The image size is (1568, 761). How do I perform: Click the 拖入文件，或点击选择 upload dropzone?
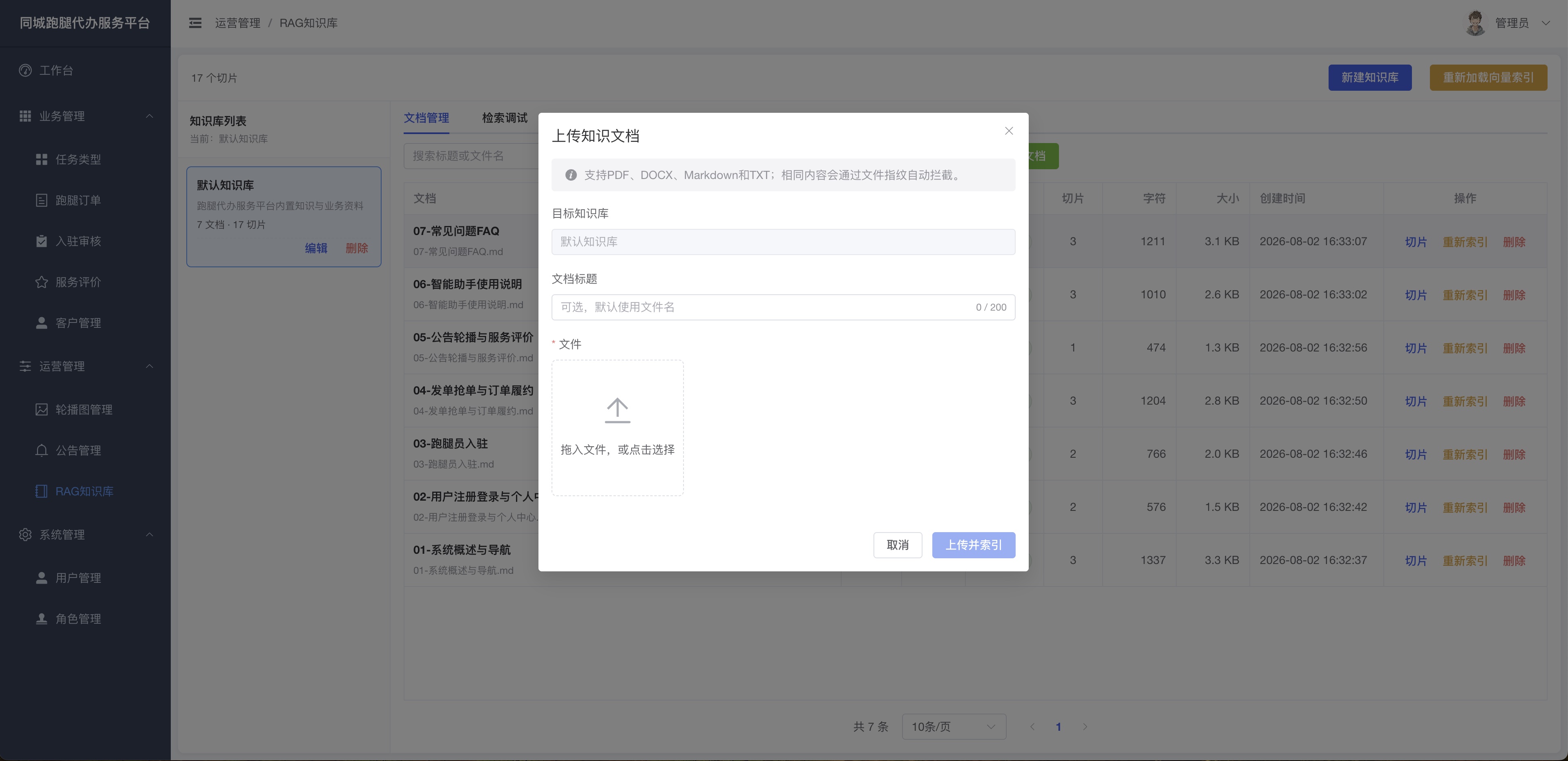point(617,428)
